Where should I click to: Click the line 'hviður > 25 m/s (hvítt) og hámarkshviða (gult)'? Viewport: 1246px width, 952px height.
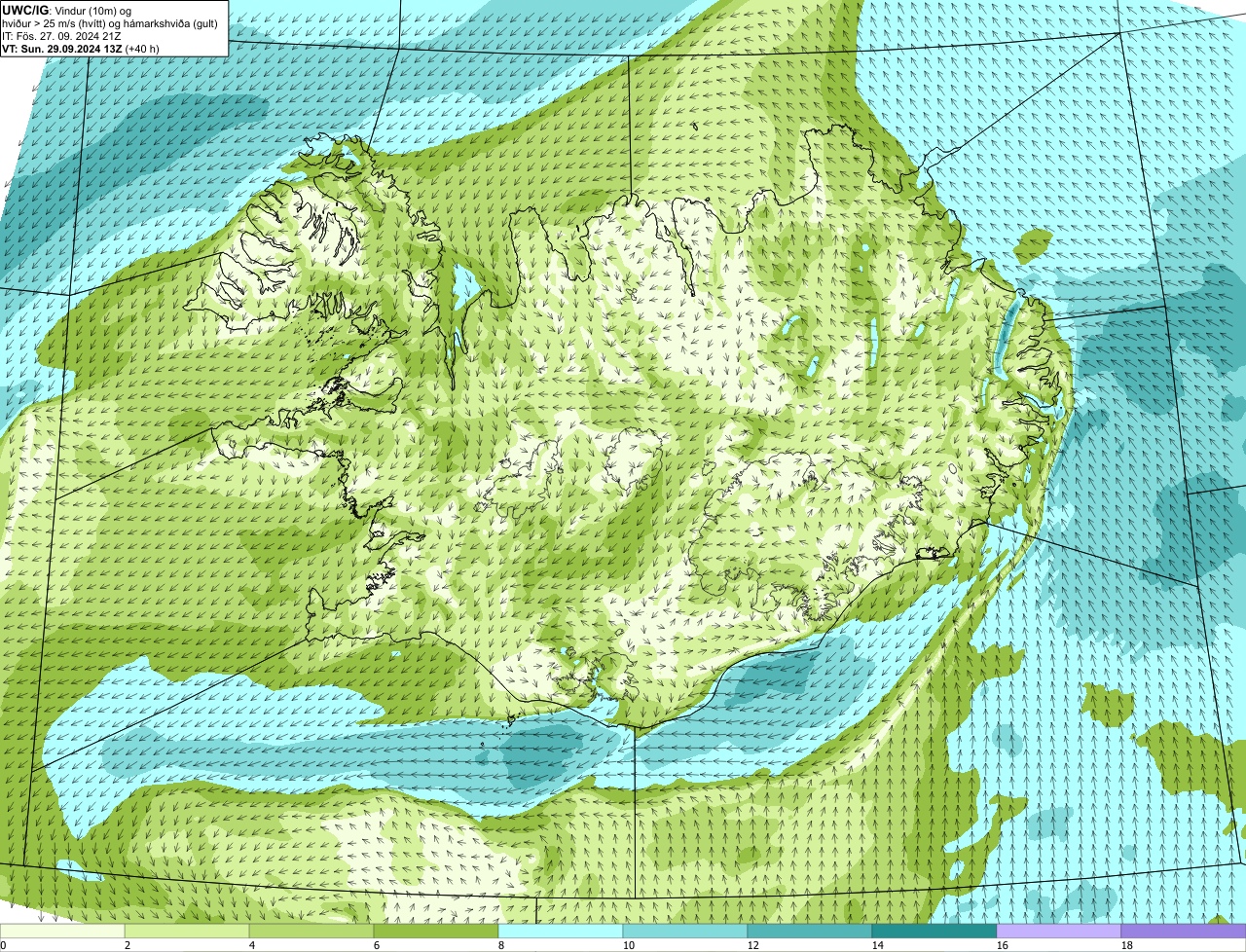coord(110,23)
